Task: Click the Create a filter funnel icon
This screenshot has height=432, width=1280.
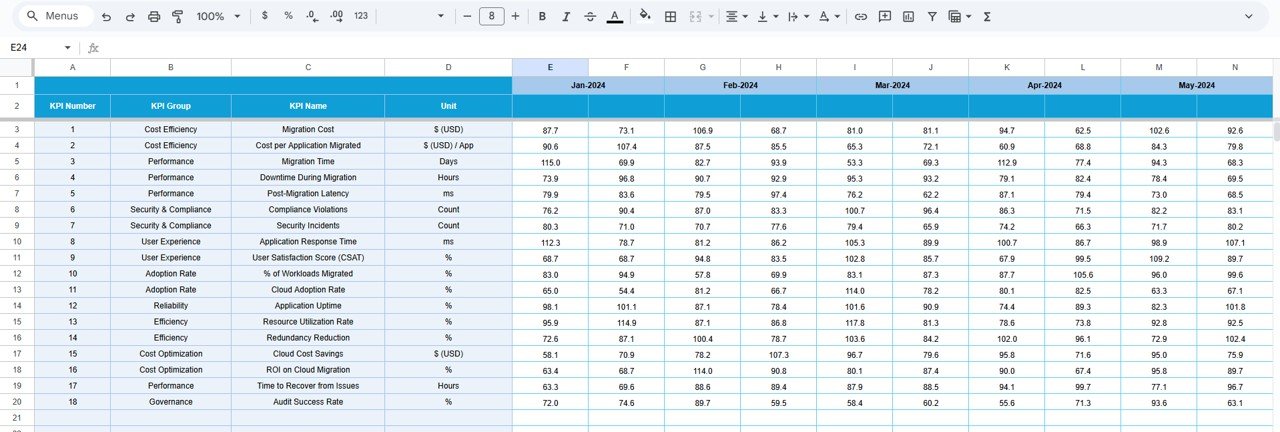Action: pyautogui.click(x=932, y=17)
